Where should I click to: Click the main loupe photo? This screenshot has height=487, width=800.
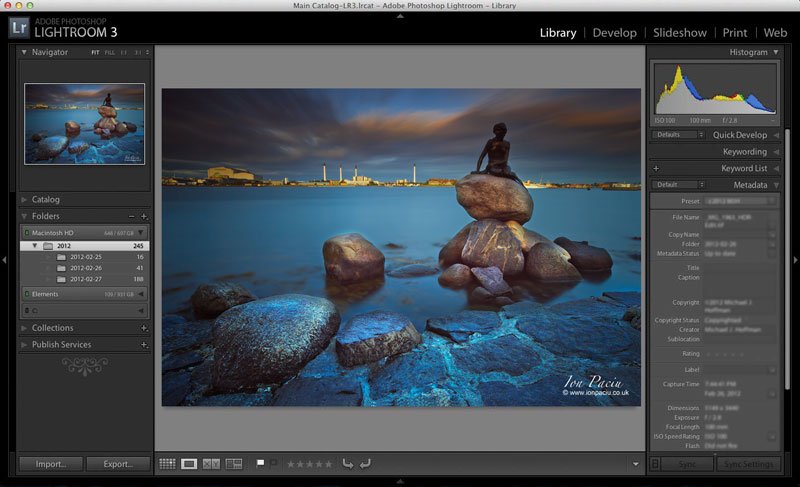click(x=401, y=247)
